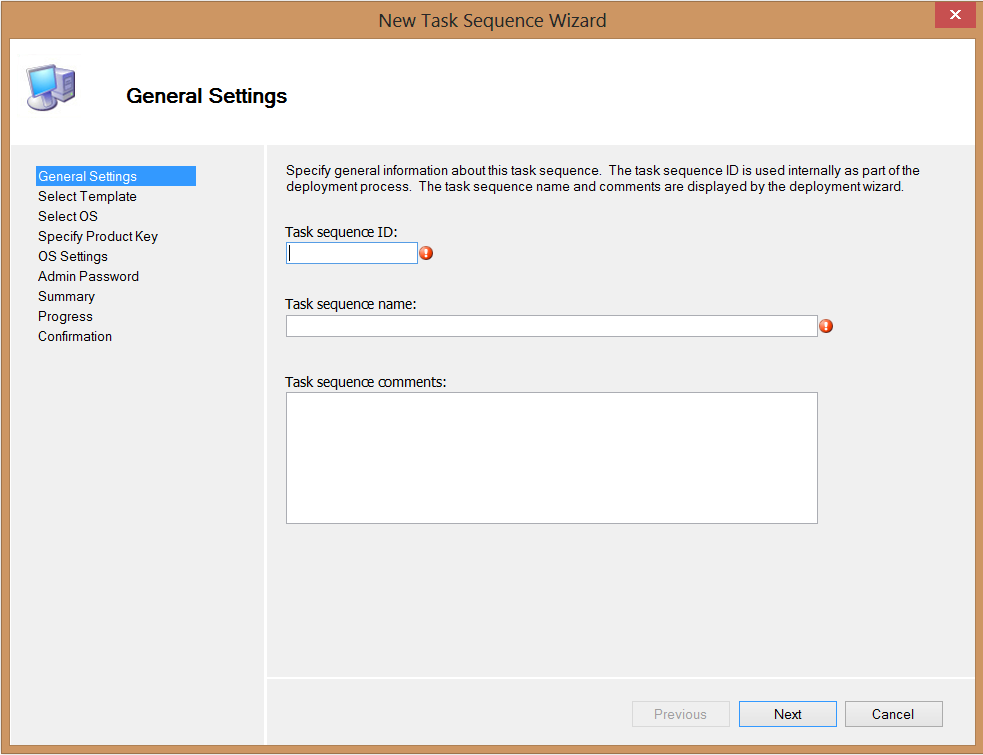Jump to Specify Product Key step
The height and width of the screenshot is (755, 983).
tap(98, 237)
